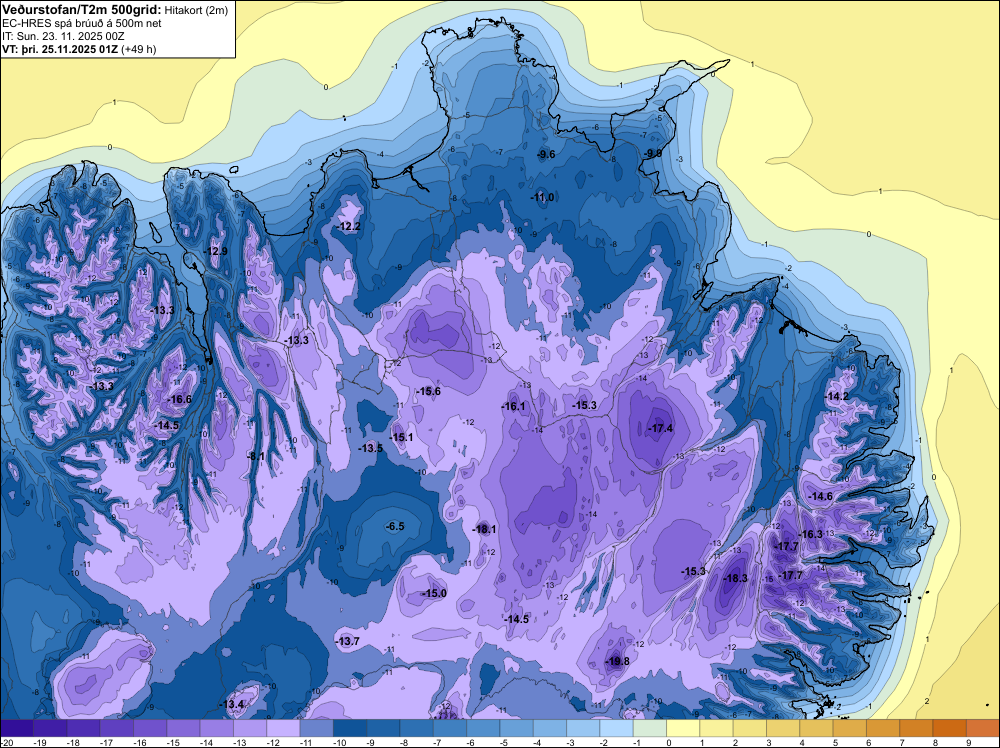
Task: Pick the legend swatch labeled 6
Action: click(x=883, y=728)
